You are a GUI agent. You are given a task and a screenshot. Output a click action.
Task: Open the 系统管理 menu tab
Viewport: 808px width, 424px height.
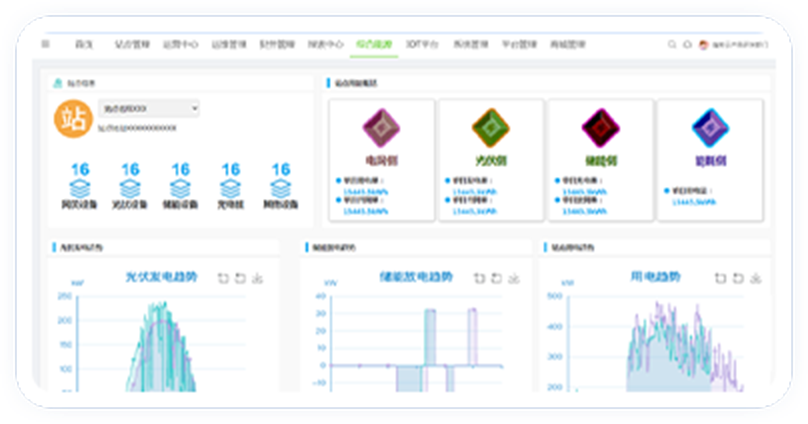pos(470,44)
